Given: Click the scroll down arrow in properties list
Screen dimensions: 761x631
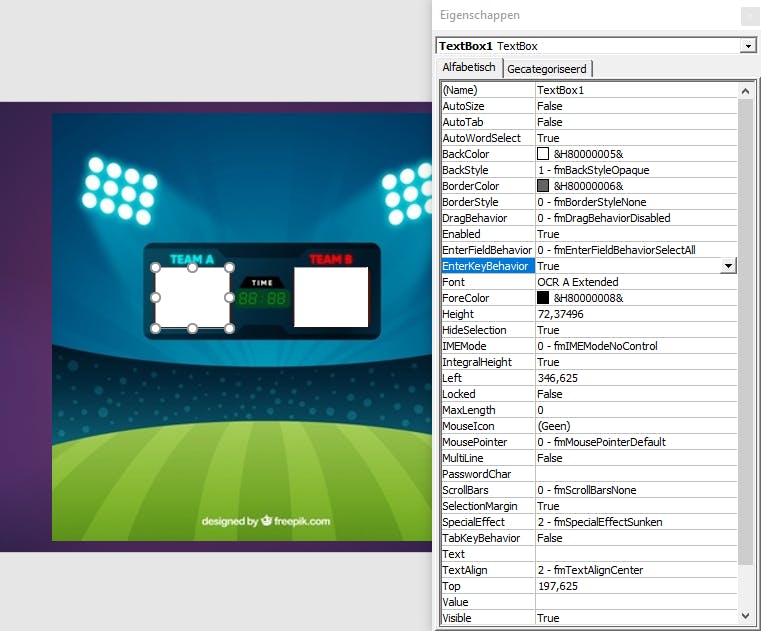Looking at the screenshot, I should [x=745, y=616].
